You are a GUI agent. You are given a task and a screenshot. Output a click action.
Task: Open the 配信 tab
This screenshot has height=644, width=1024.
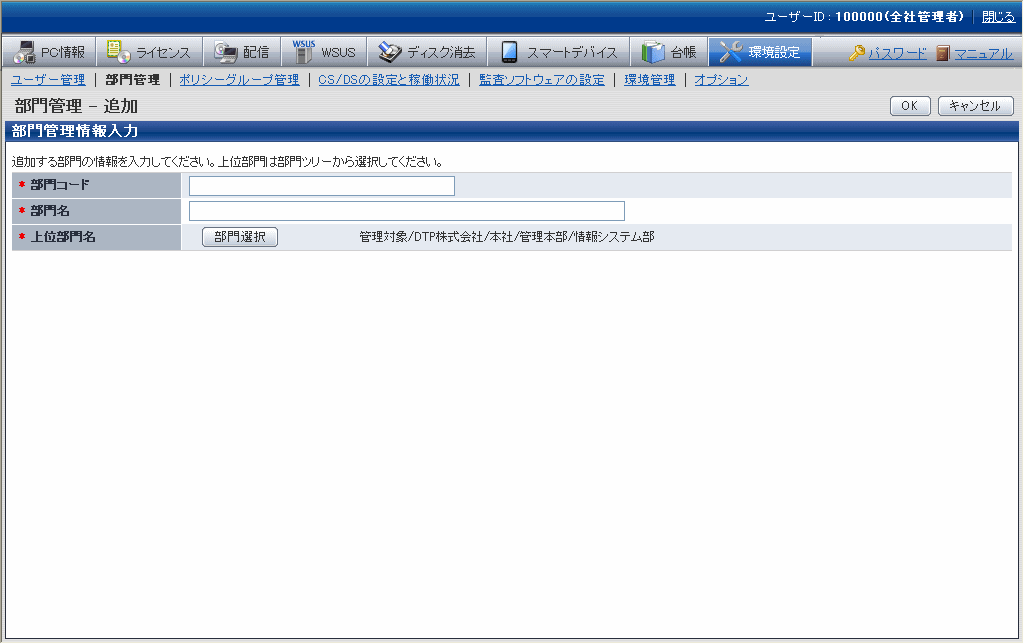[x=242, y=52]
